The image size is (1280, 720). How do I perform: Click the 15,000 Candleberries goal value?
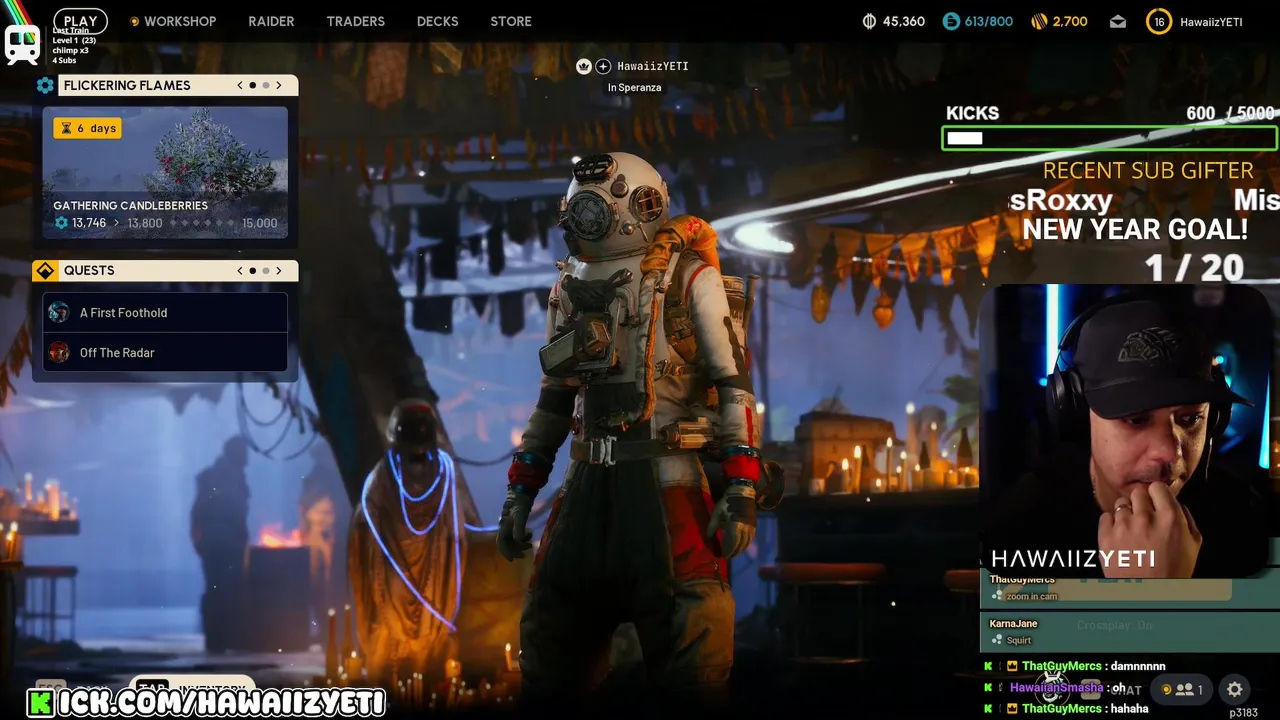[x=260, y=223]
